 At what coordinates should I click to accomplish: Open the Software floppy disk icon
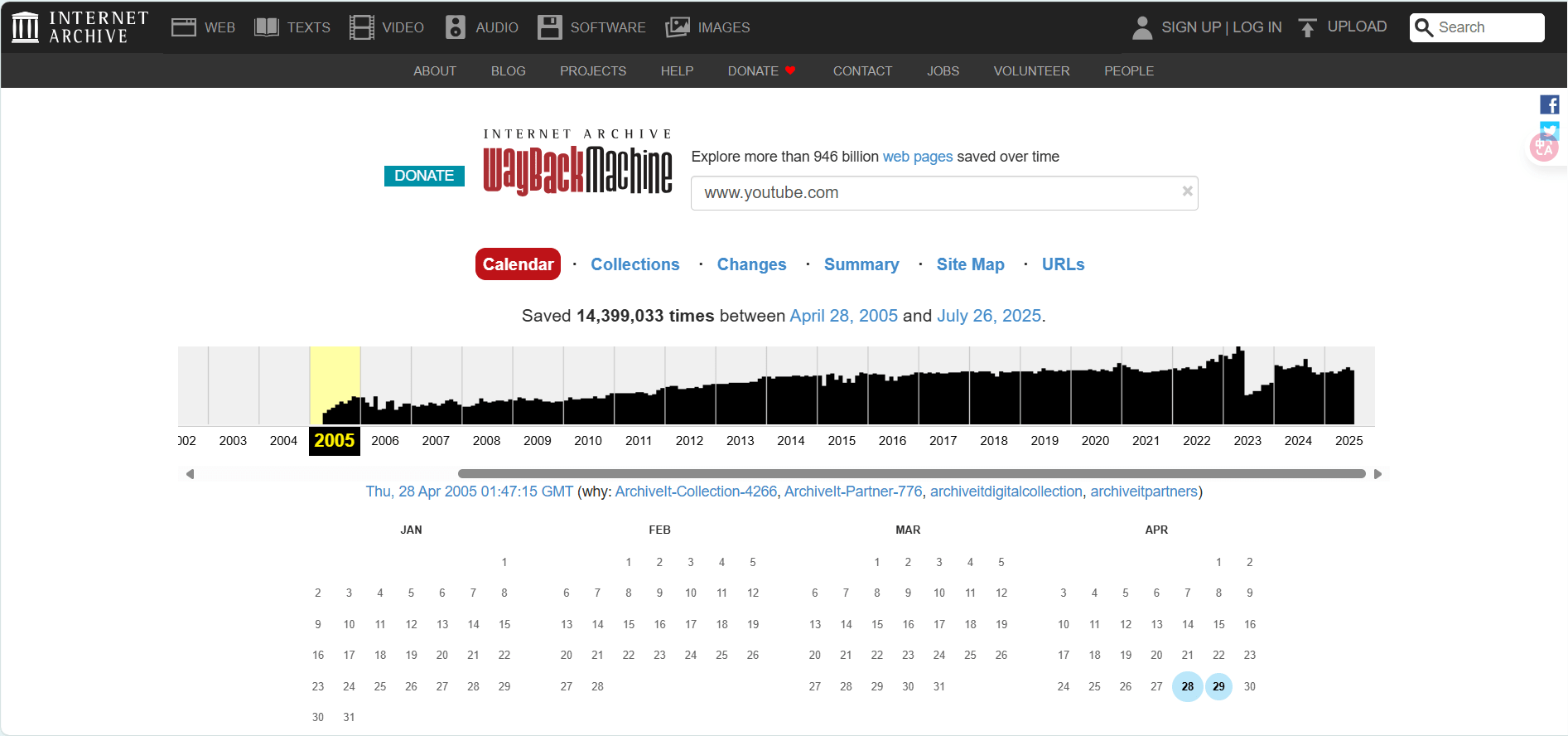tap(549, 27)
